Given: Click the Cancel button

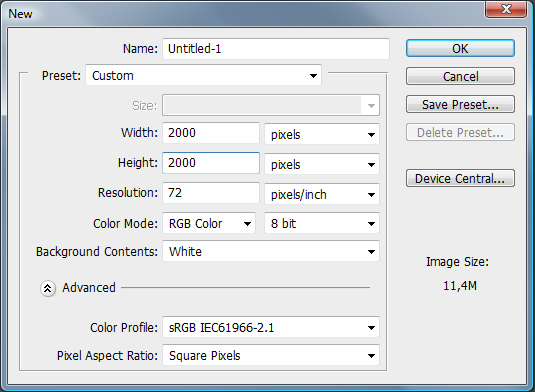Looking at the screenshot, I should 460,76.
